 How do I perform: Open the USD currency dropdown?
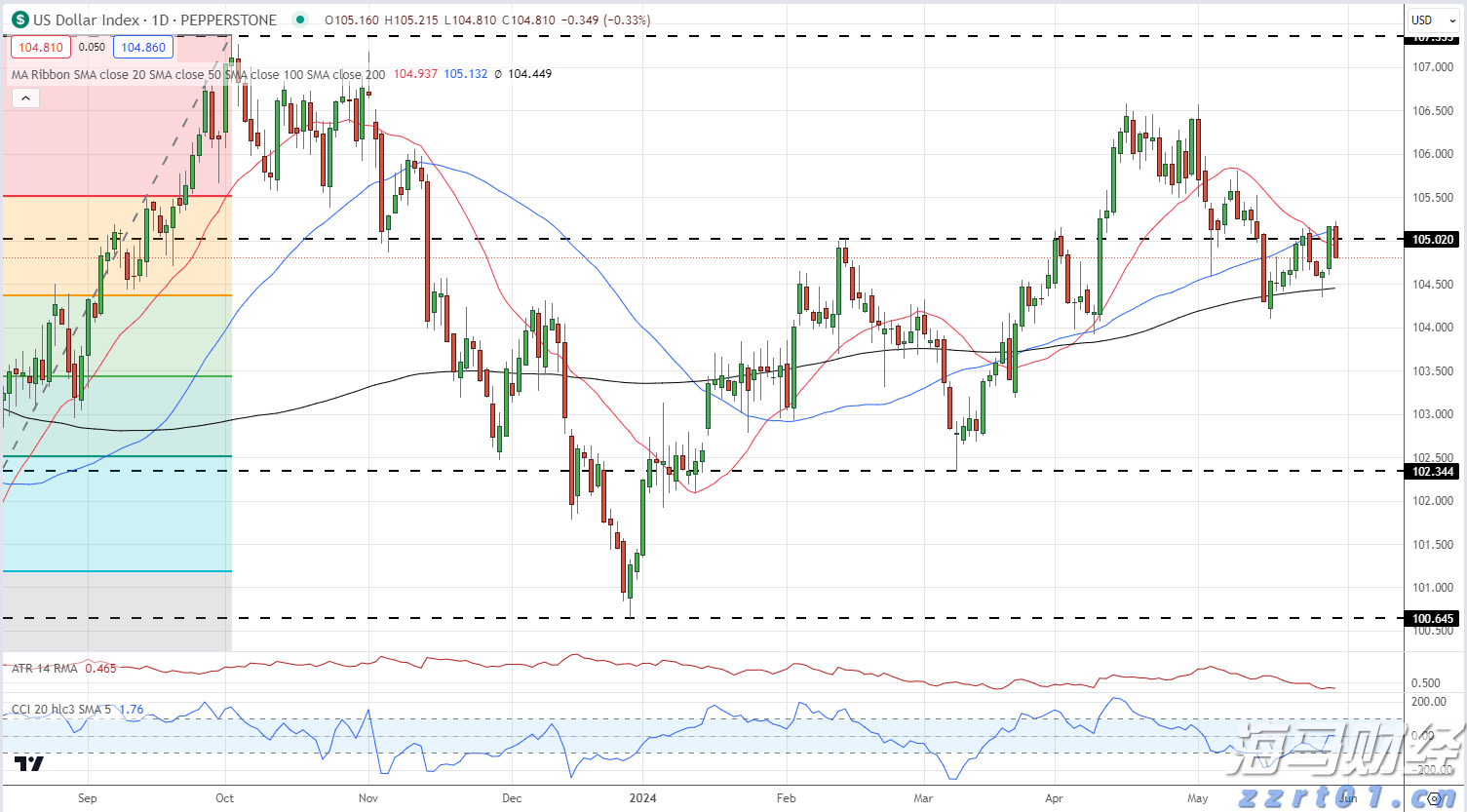(x=1433, y=19)
